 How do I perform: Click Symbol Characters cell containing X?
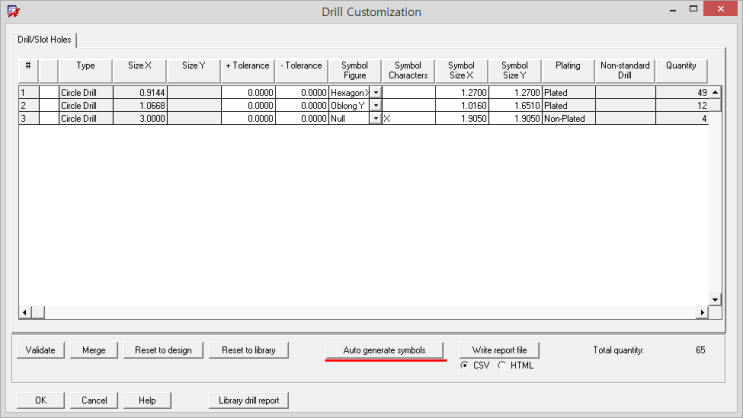click(408, 118)
